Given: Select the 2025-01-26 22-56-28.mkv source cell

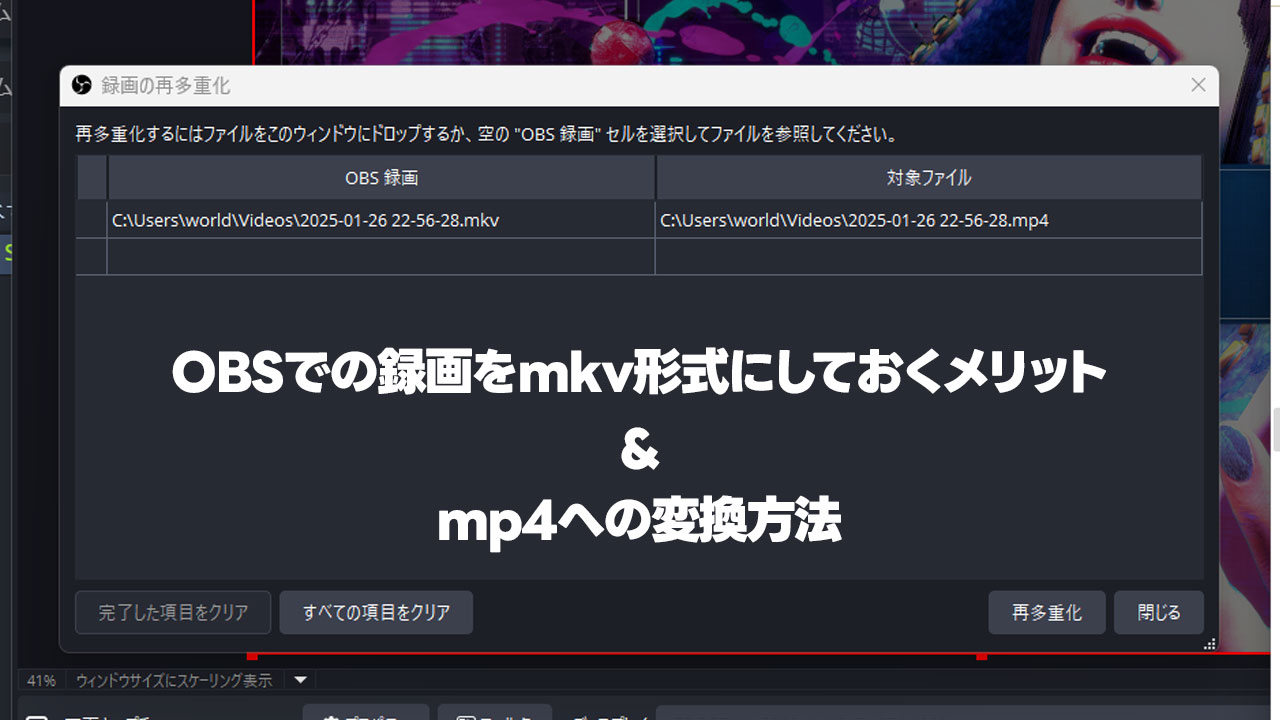Looking at the screenshot, I should click(x=381, y=220).
